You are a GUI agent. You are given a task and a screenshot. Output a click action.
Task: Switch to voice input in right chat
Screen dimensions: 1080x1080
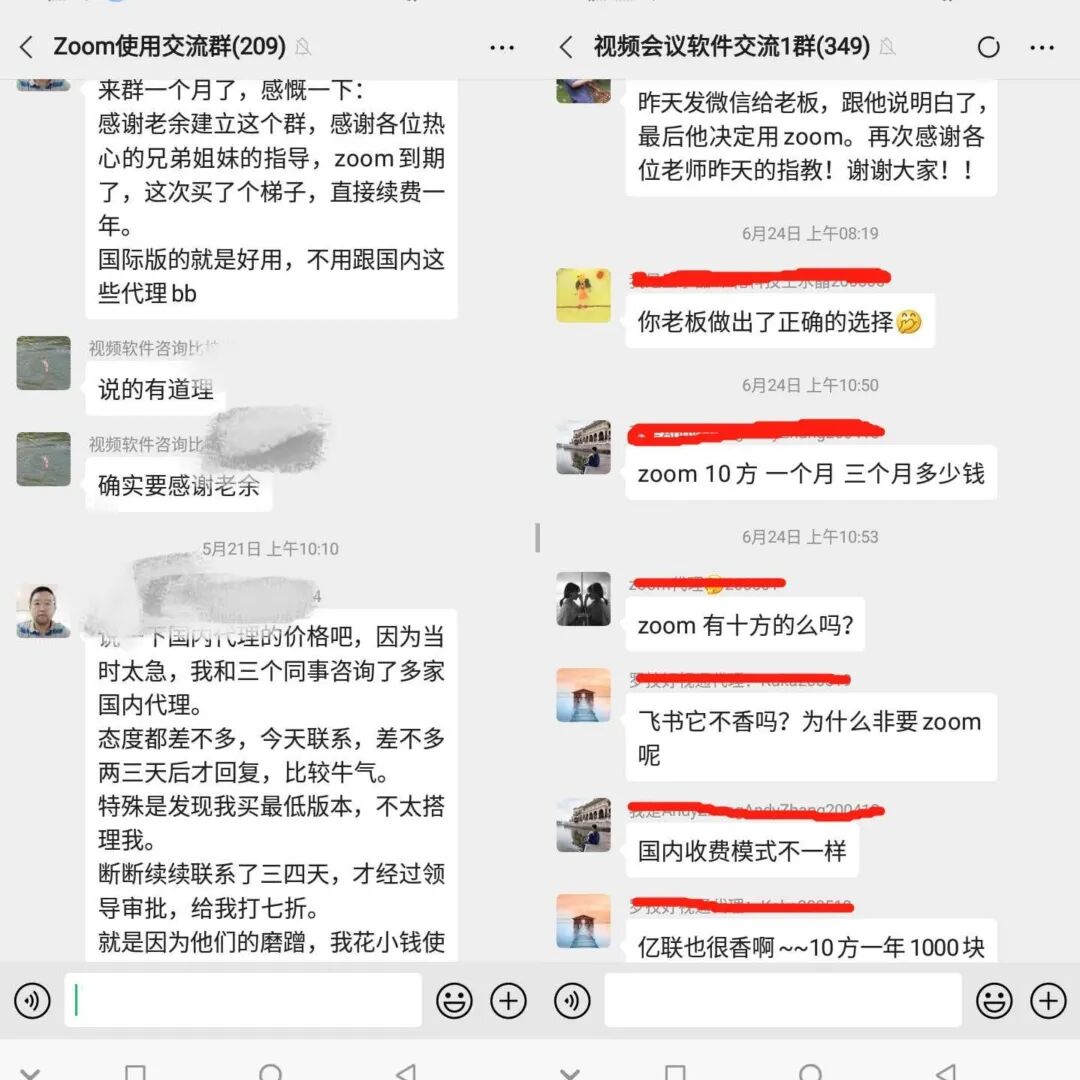click(572, 1000)
